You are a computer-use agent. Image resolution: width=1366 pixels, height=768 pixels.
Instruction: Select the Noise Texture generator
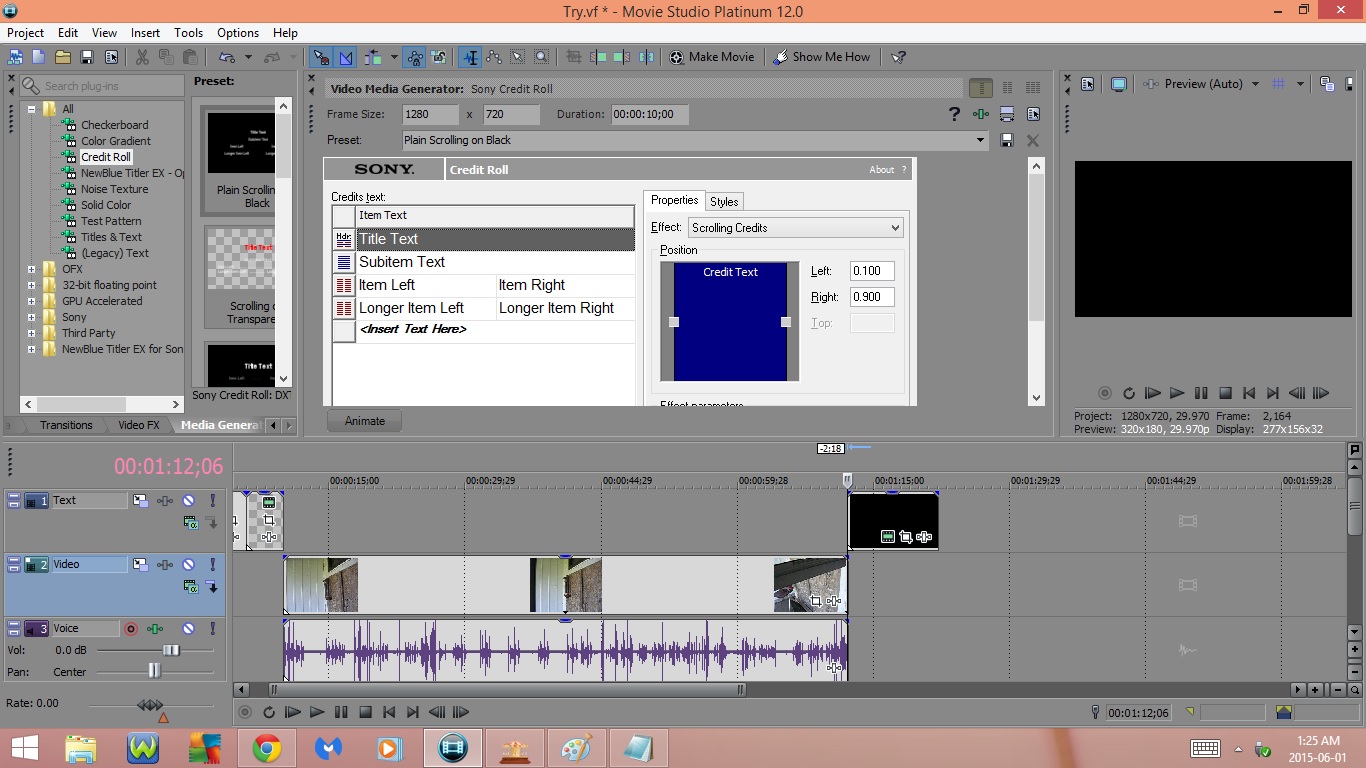pyautogui.click(x=114, y=189)
